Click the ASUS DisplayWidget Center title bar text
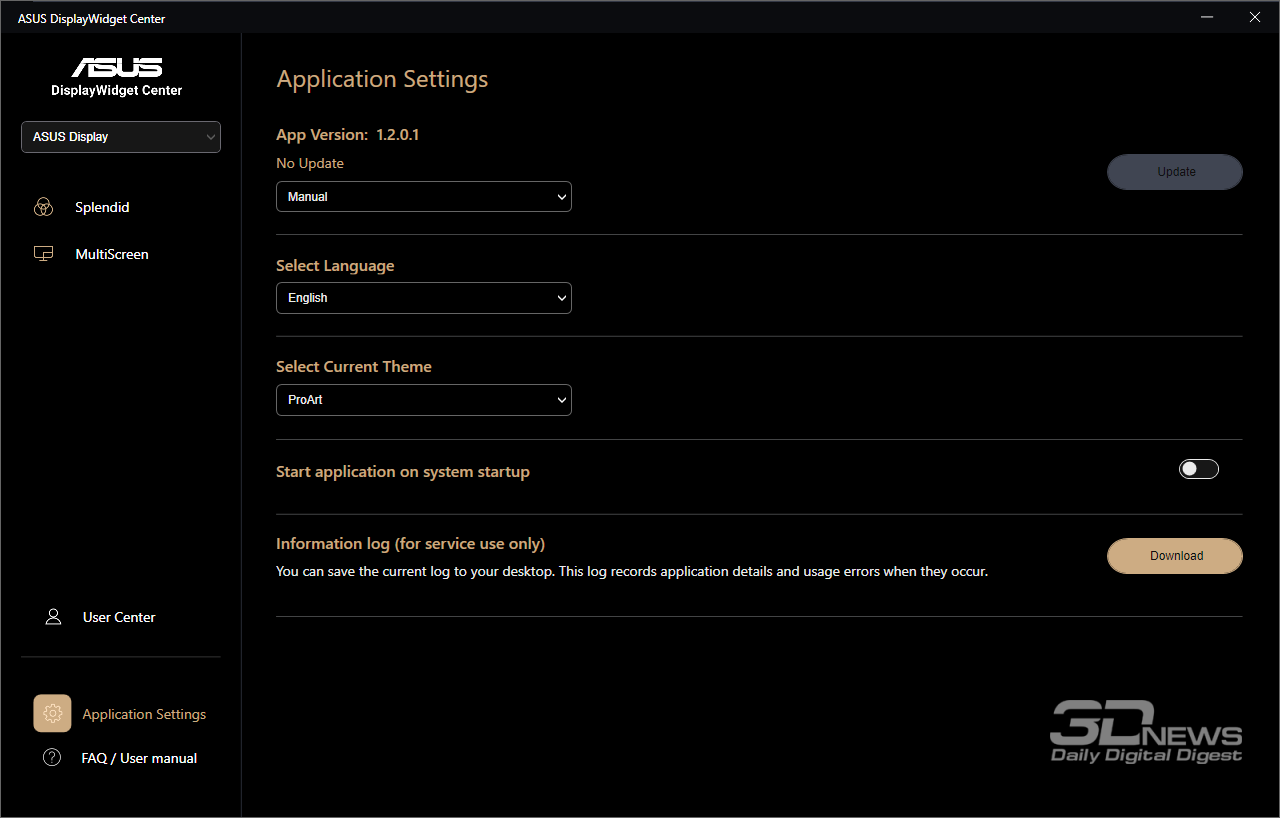 coord(92,19)
